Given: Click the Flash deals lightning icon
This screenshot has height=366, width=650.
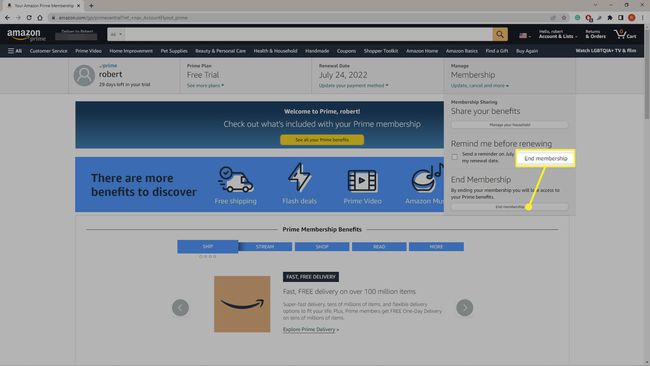Looking at the screenshot, I should click(x=299, y=177).
